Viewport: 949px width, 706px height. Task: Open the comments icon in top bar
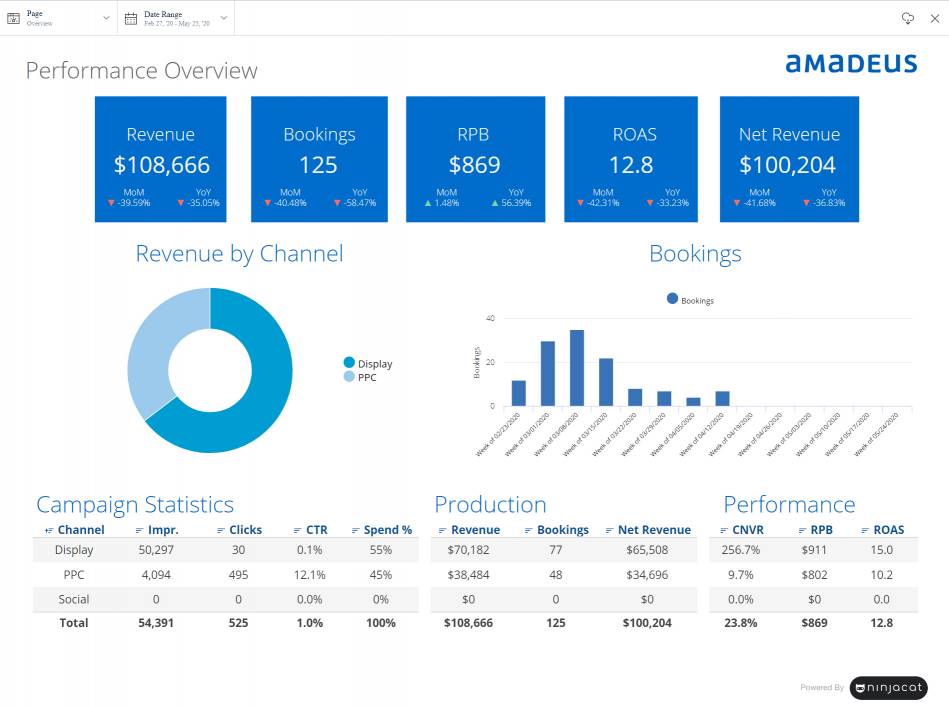[x=908, y=18]
